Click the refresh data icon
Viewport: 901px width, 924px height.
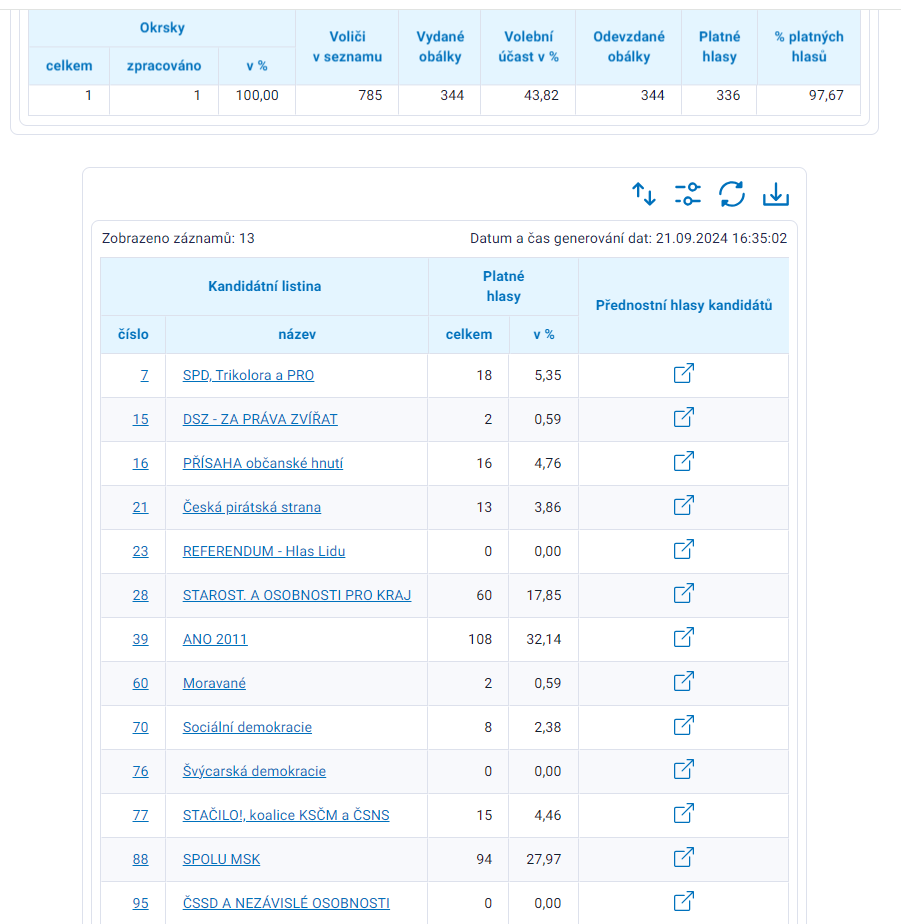732,194
